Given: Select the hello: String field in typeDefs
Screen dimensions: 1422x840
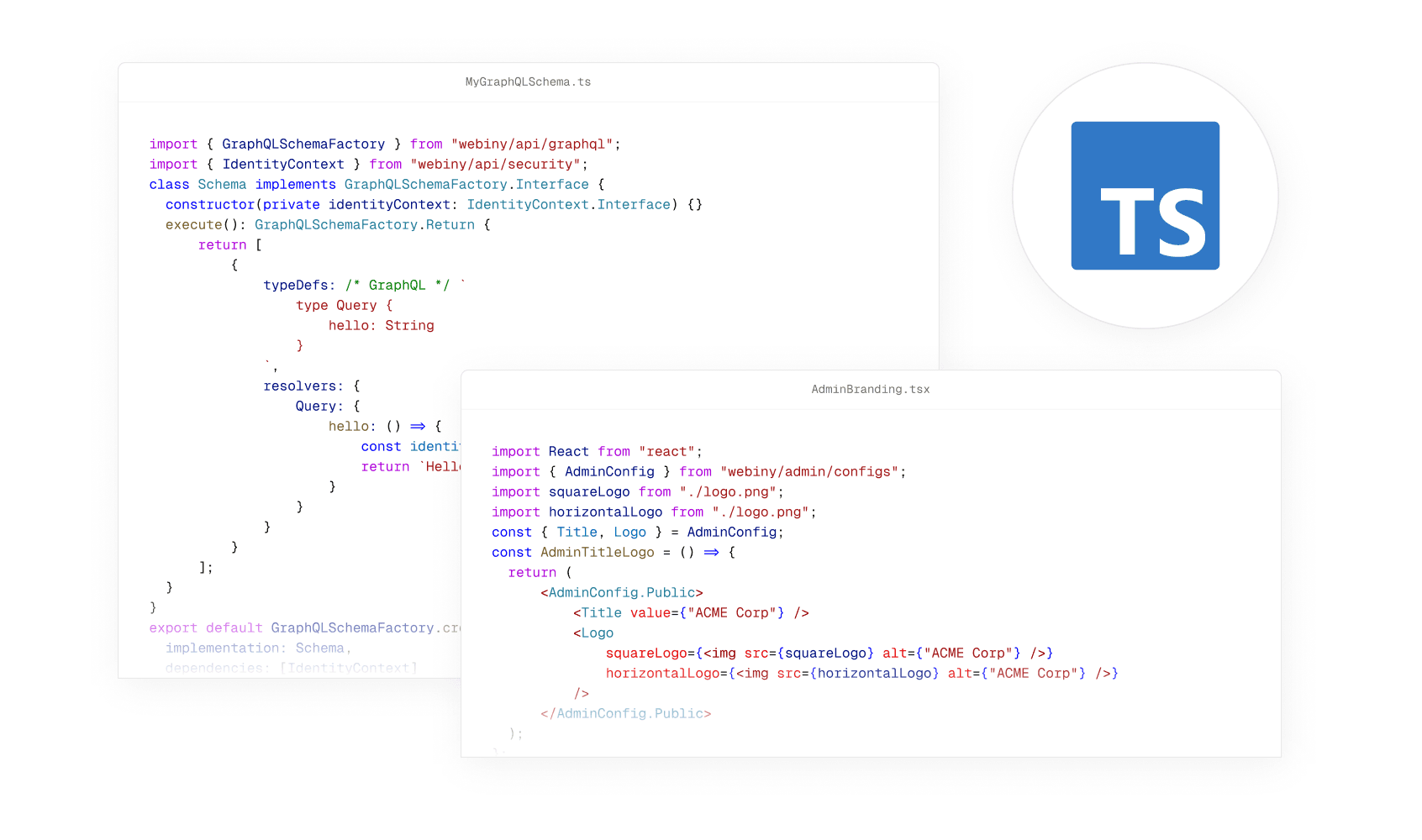Looking at the screenshot, I should click(382, 325).
